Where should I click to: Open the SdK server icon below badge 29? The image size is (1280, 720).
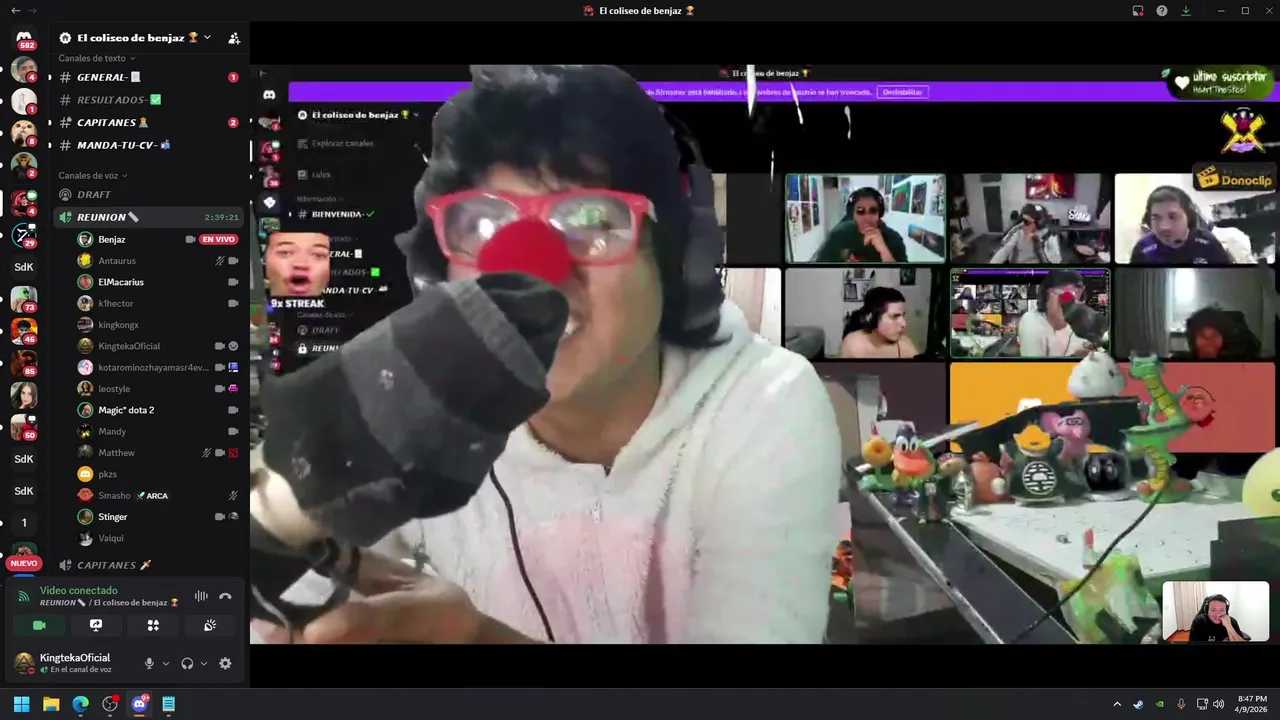point(24,267)
